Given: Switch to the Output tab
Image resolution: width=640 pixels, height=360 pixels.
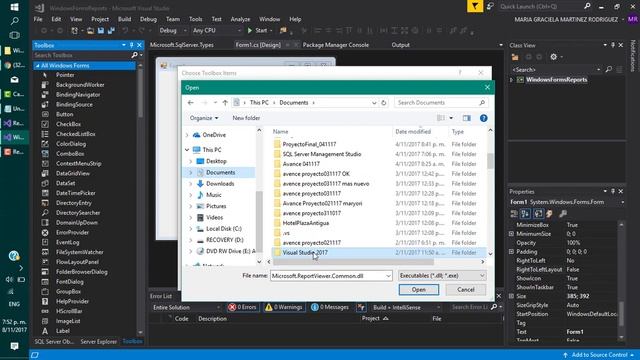Looking at the screenshot, I should click(x=400, y=45).
